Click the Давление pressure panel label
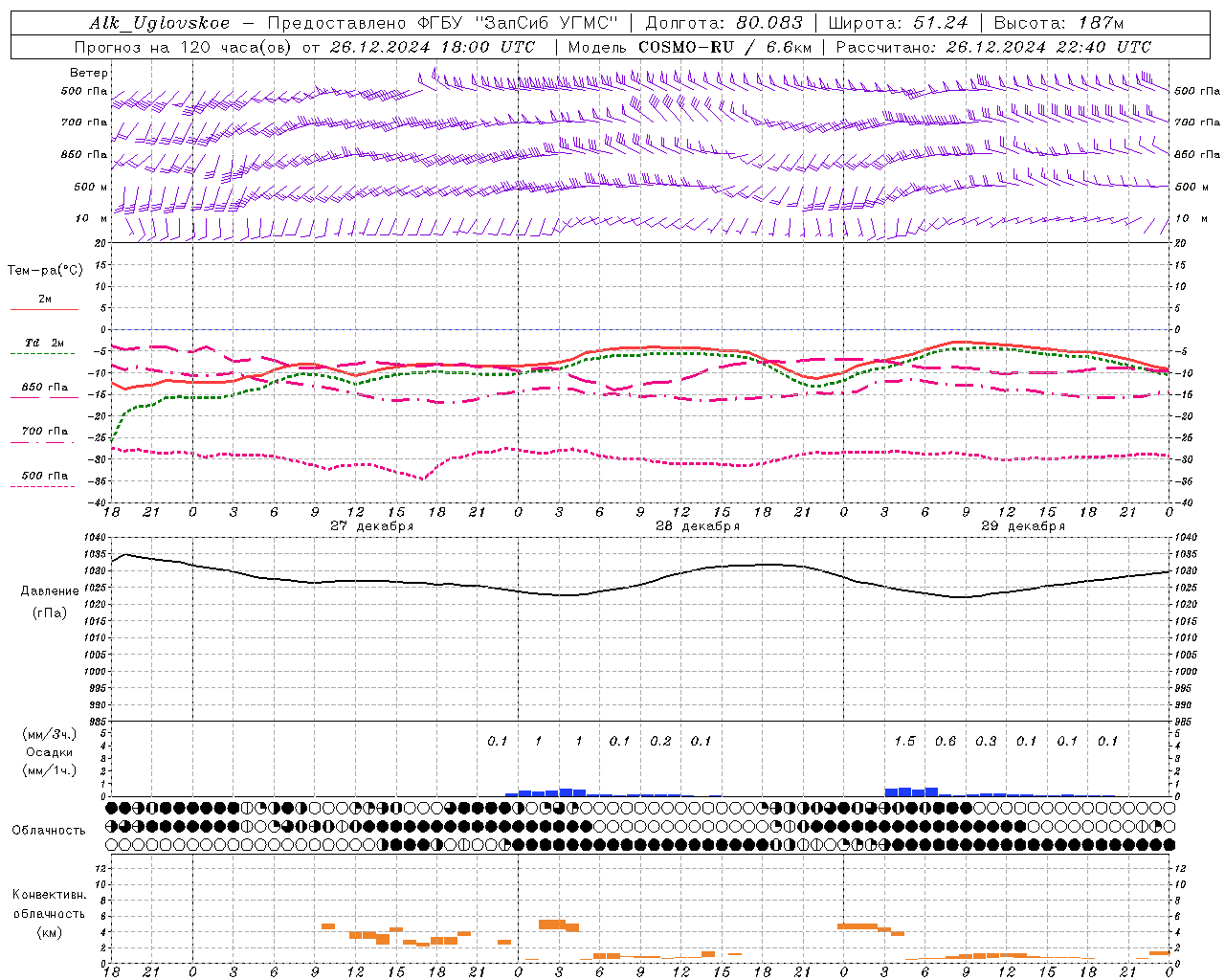This screenshot has width=1225, height=980. tap(50, 591)
